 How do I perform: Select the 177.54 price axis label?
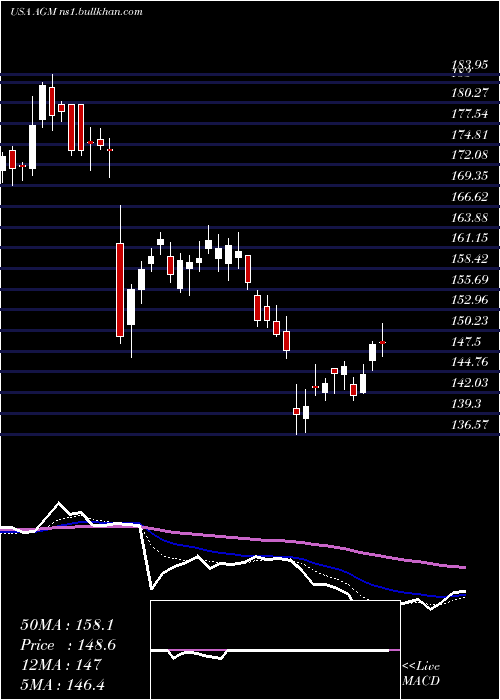(x=469, y=114)
